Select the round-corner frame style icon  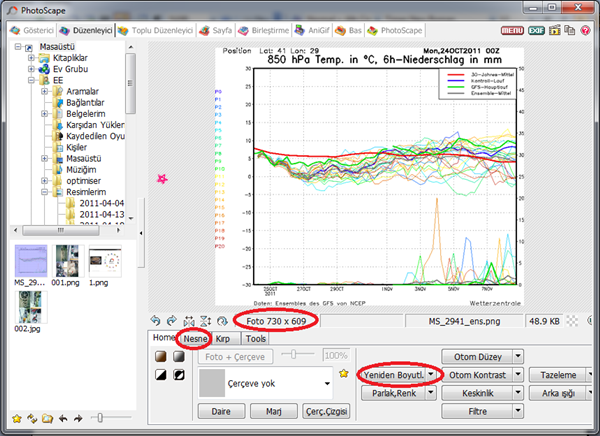point(161,356)
